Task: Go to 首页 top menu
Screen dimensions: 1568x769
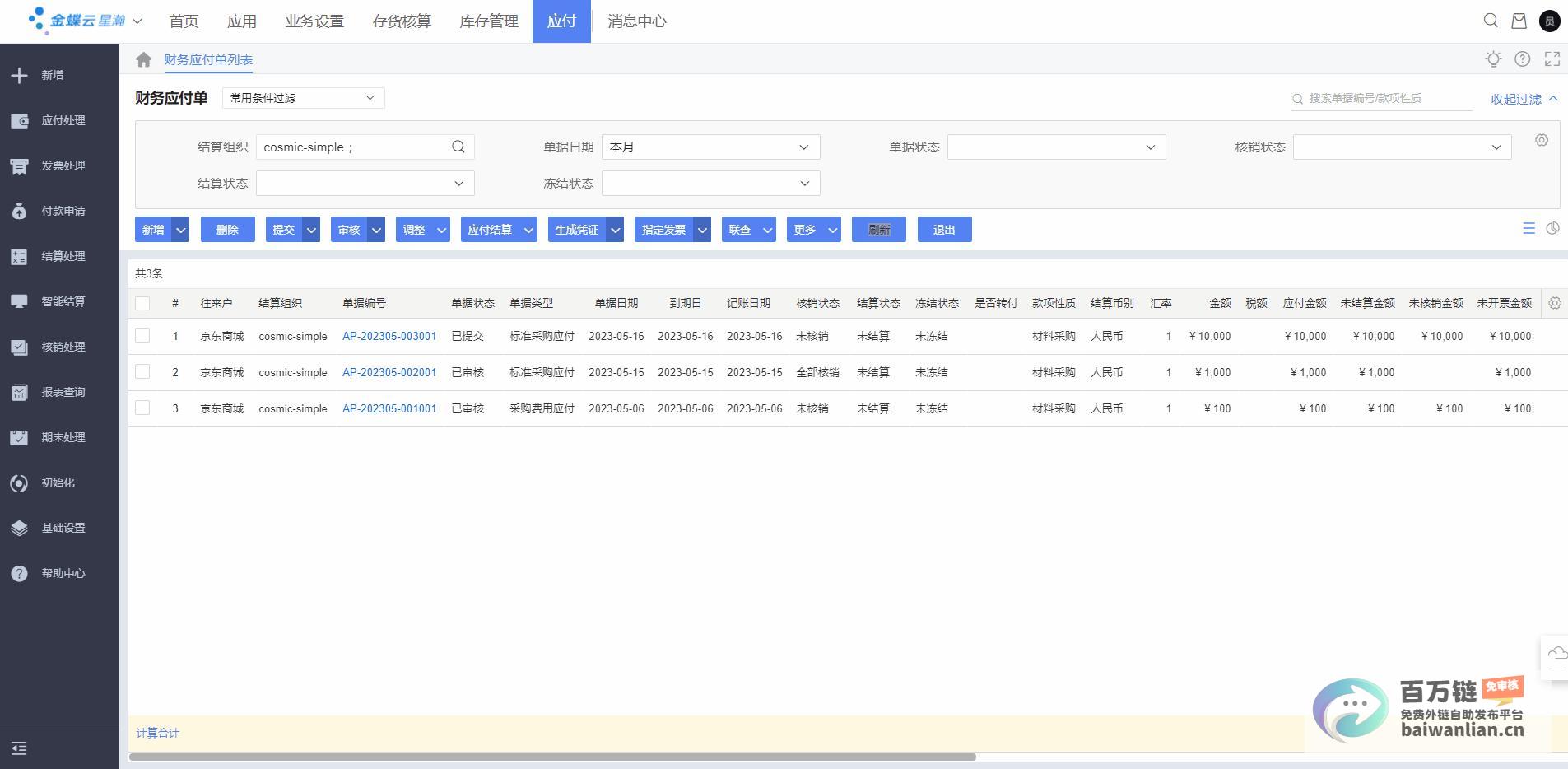Action: coord(184,21)
